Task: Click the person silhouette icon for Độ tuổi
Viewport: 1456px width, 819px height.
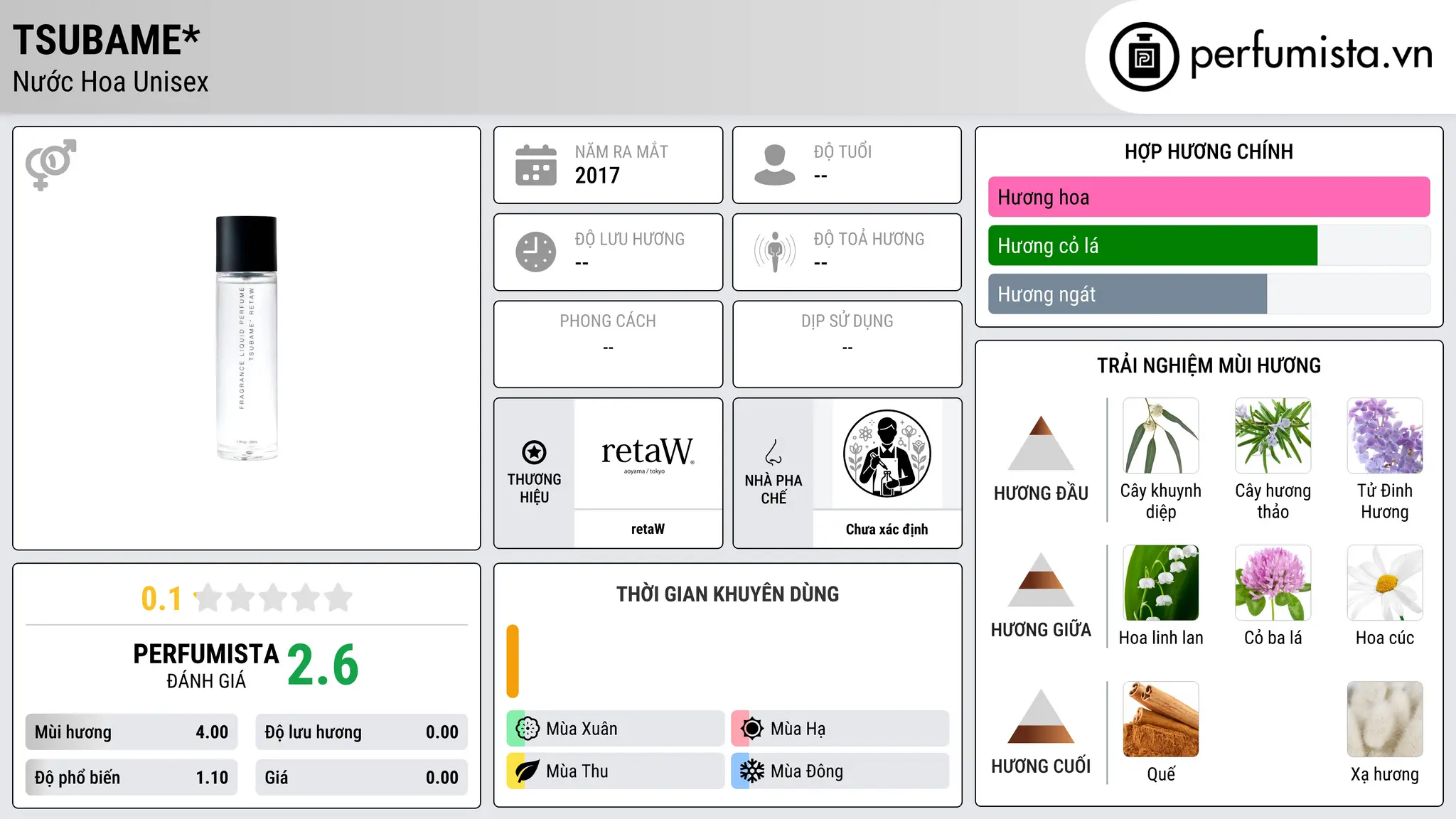Action: pyautogui.click(x=775, y=165)
